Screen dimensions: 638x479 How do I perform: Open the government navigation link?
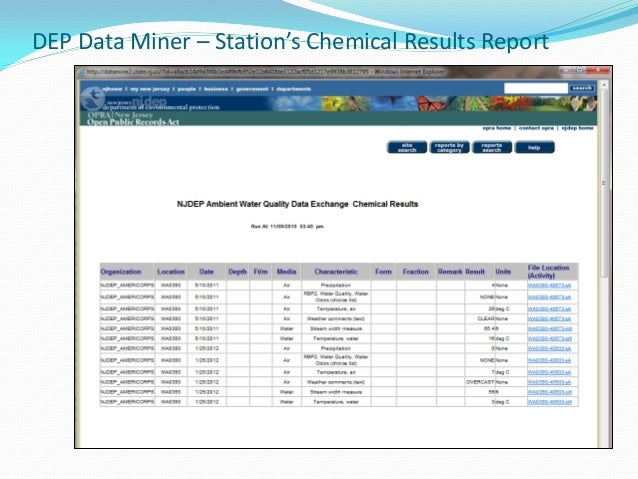coord(252,89)
